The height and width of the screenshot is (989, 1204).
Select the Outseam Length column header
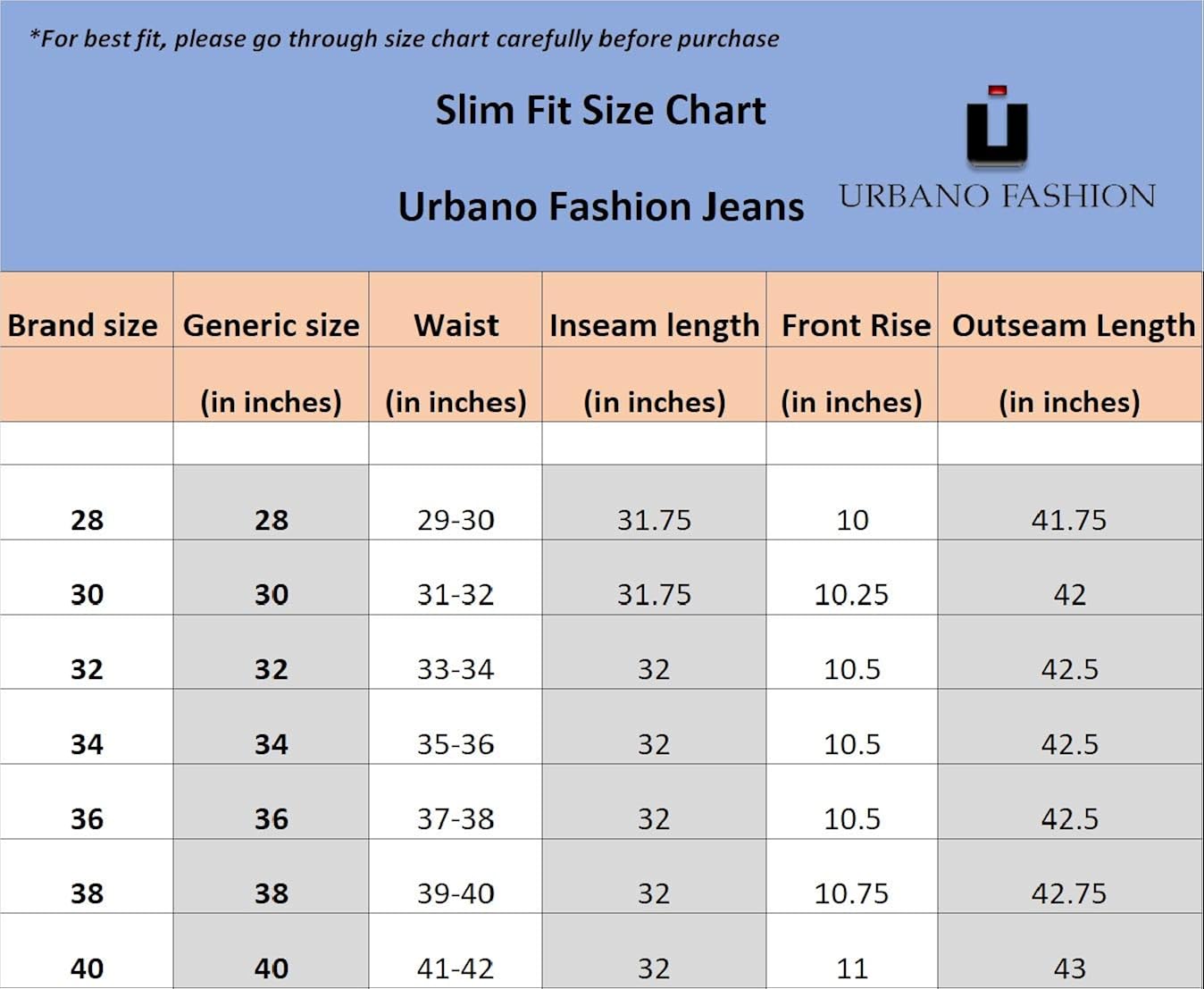1073,325
